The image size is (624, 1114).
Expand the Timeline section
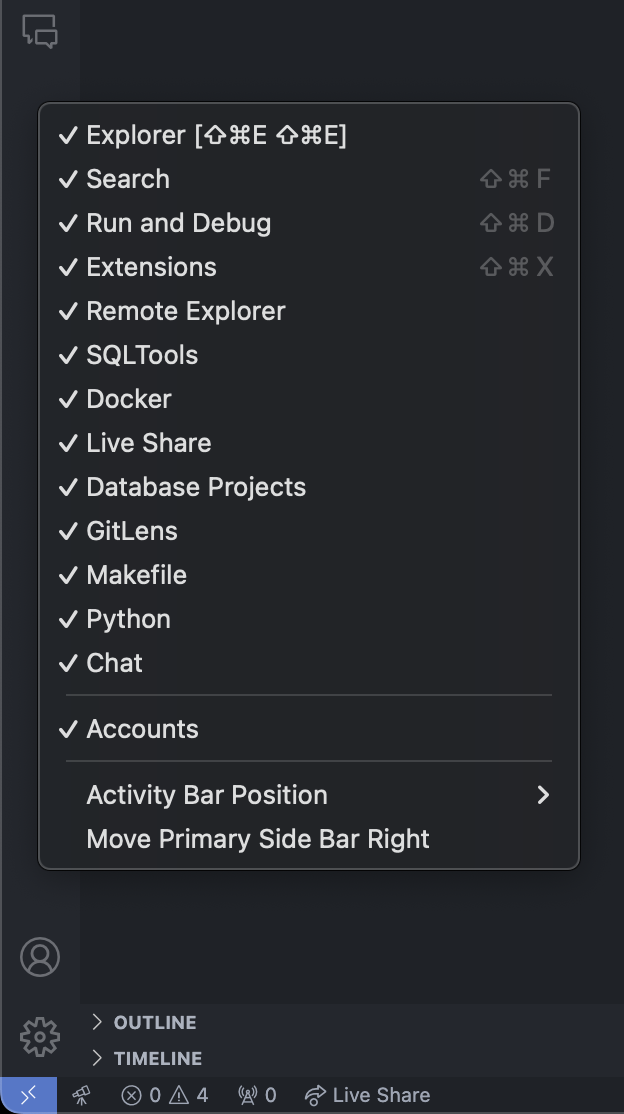pos(158,1058)
